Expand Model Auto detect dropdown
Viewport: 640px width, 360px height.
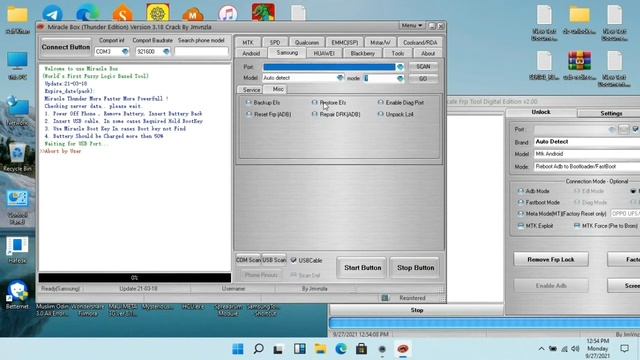pos(340,78)
